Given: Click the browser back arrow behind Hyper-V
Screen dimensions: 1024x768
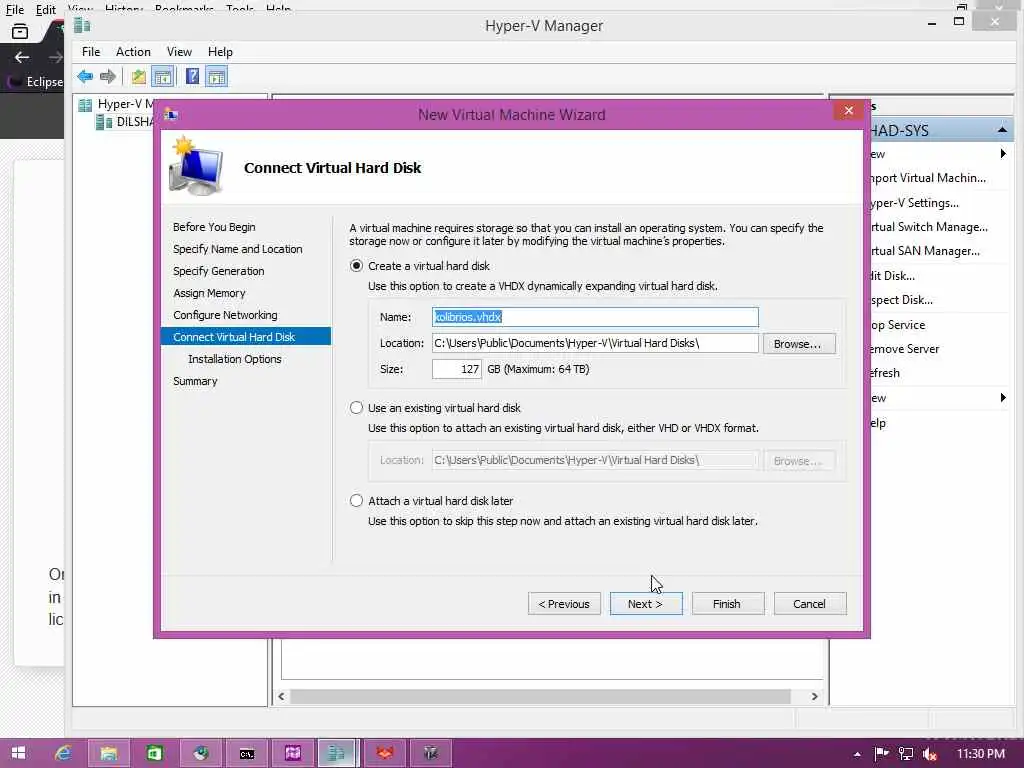Looking at the screenshot, I should click(22, 57).
